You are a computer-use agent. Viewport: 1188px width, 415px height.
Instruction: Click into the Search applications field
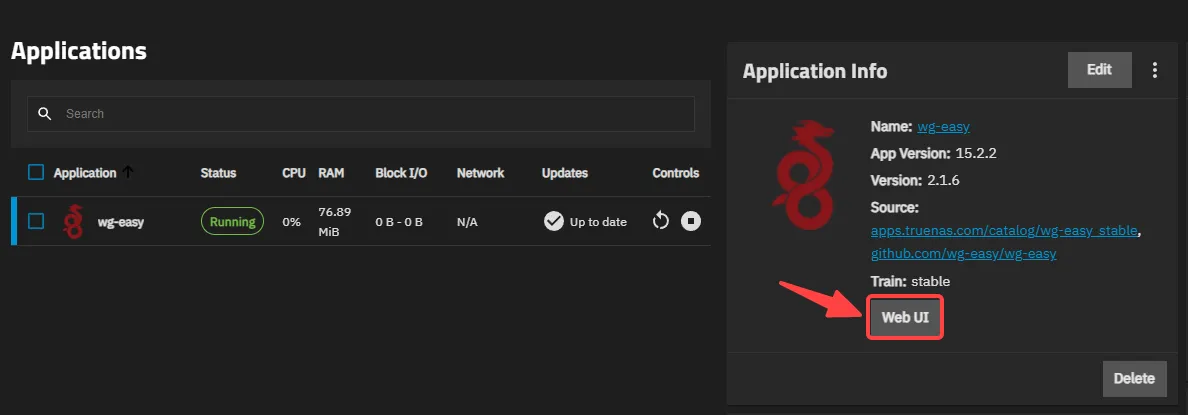click(361, 114)
